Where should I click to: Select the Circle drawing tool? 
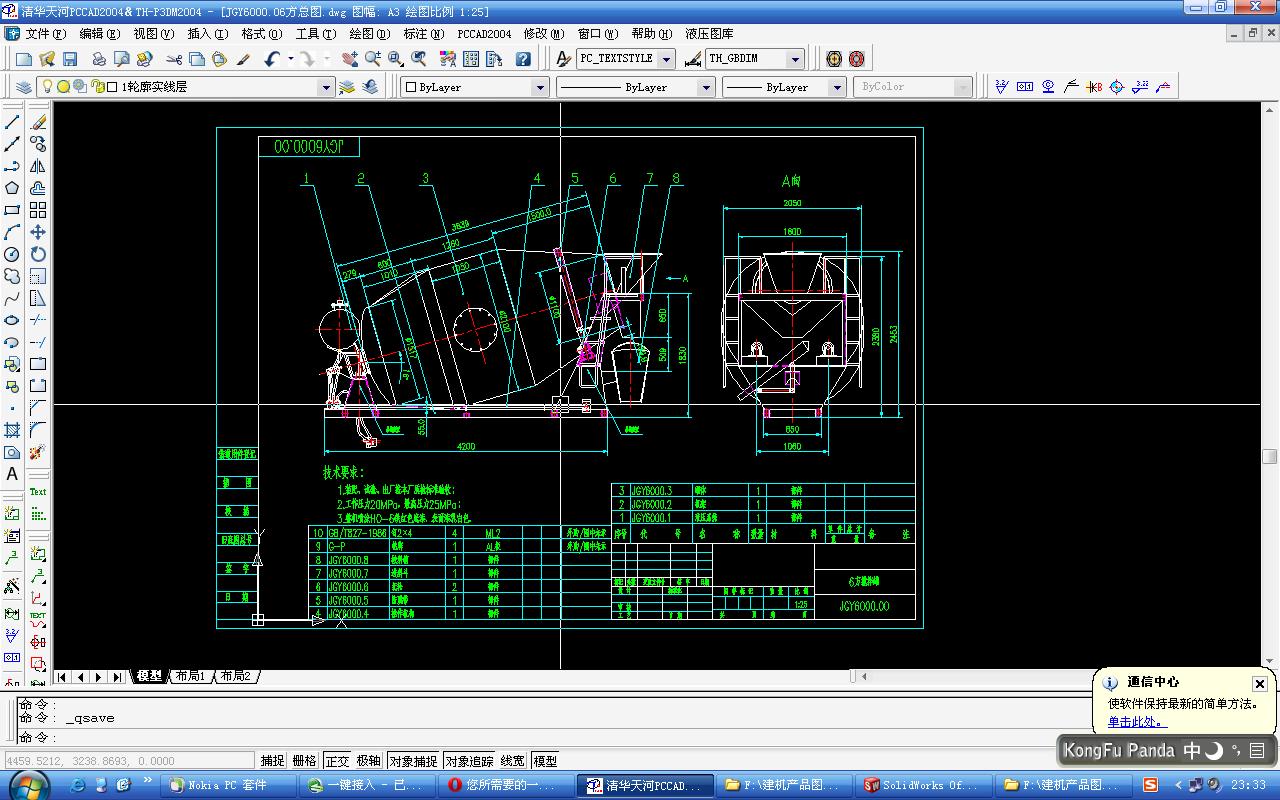12,254
